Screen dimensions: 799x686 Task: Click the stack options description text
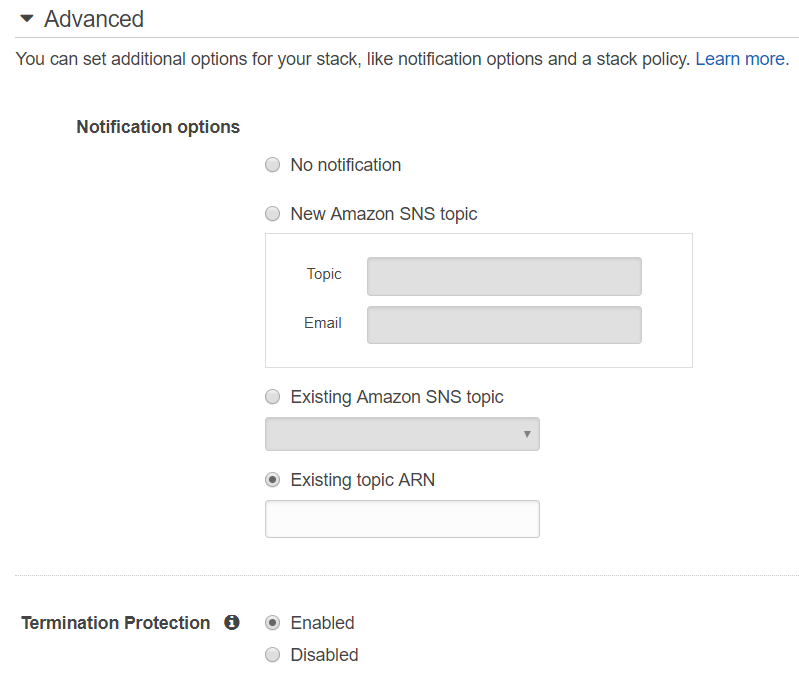[x=352, y=59]
